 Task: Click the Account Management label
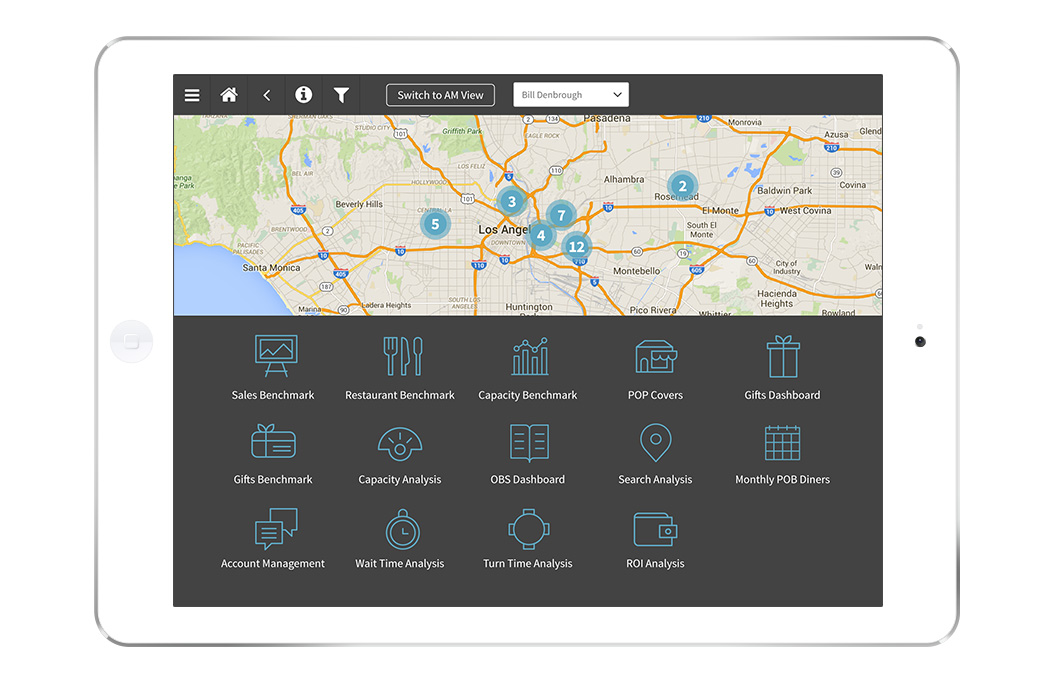point(273,564)
